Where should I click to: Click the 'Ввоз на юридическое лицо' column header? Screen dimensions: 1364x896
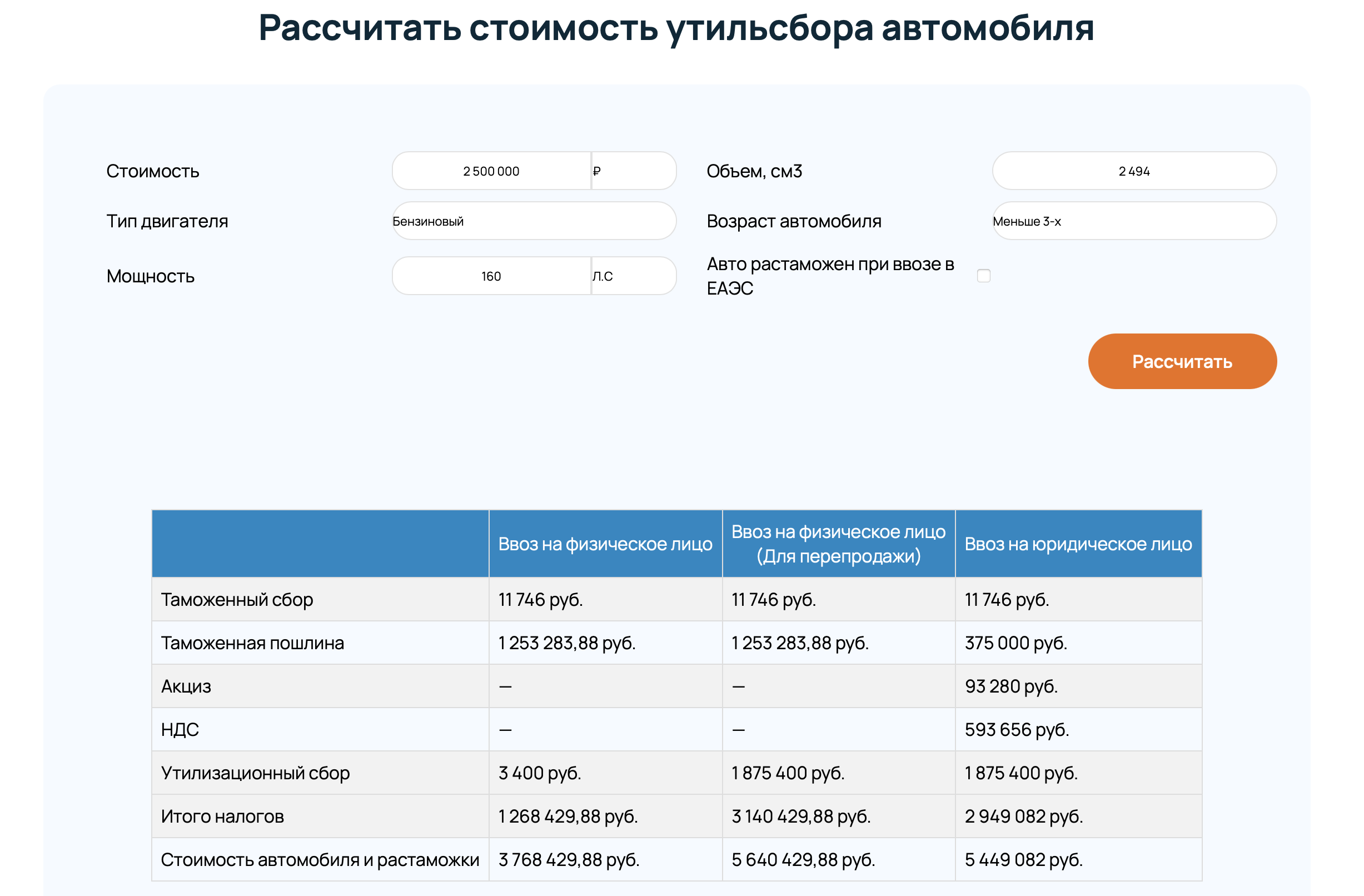pyautogui.click(x=1078, y=544)
